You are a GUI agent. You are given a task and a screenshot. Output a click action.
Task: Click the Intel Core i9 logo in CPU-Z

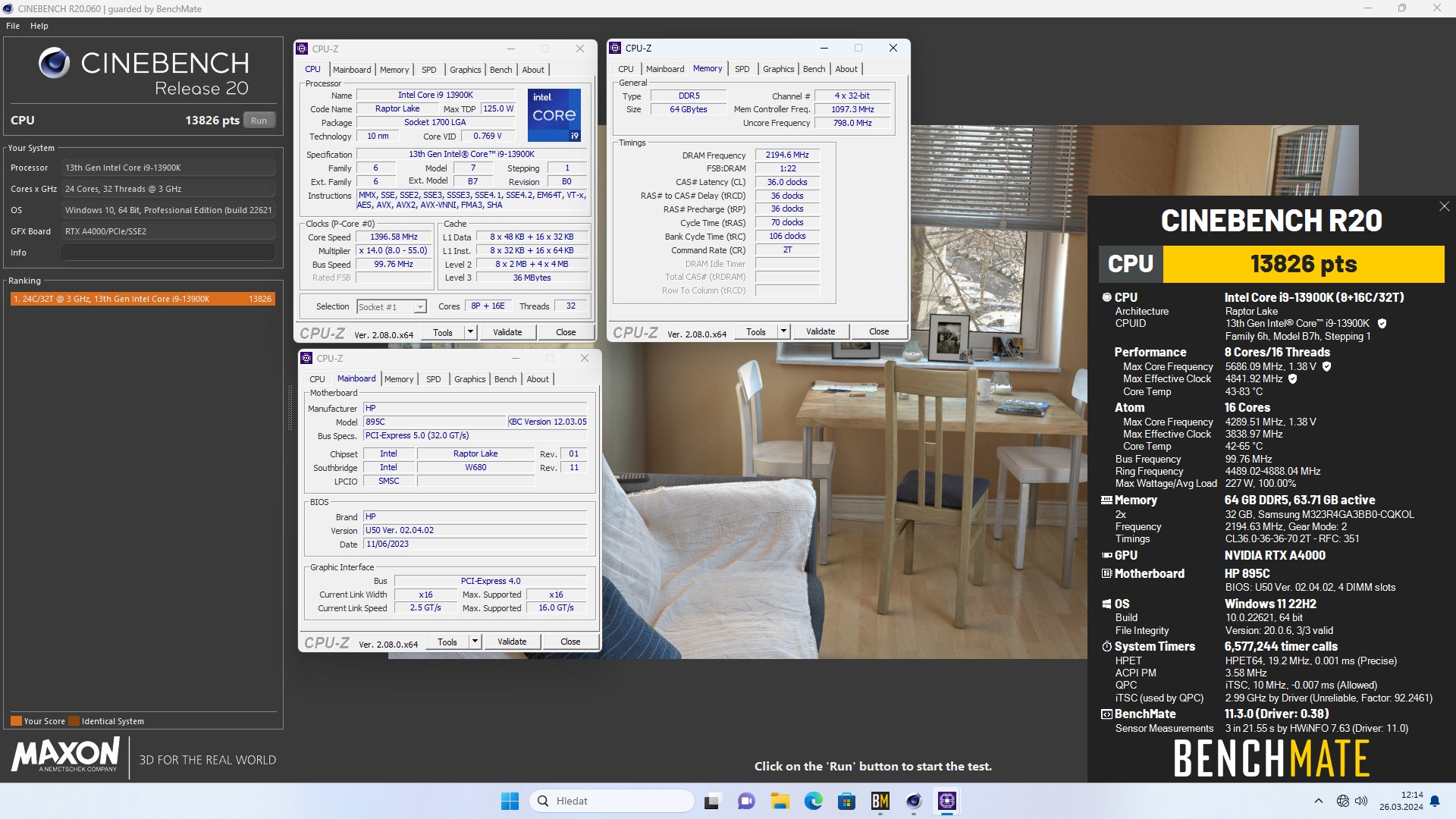point(554,115)
